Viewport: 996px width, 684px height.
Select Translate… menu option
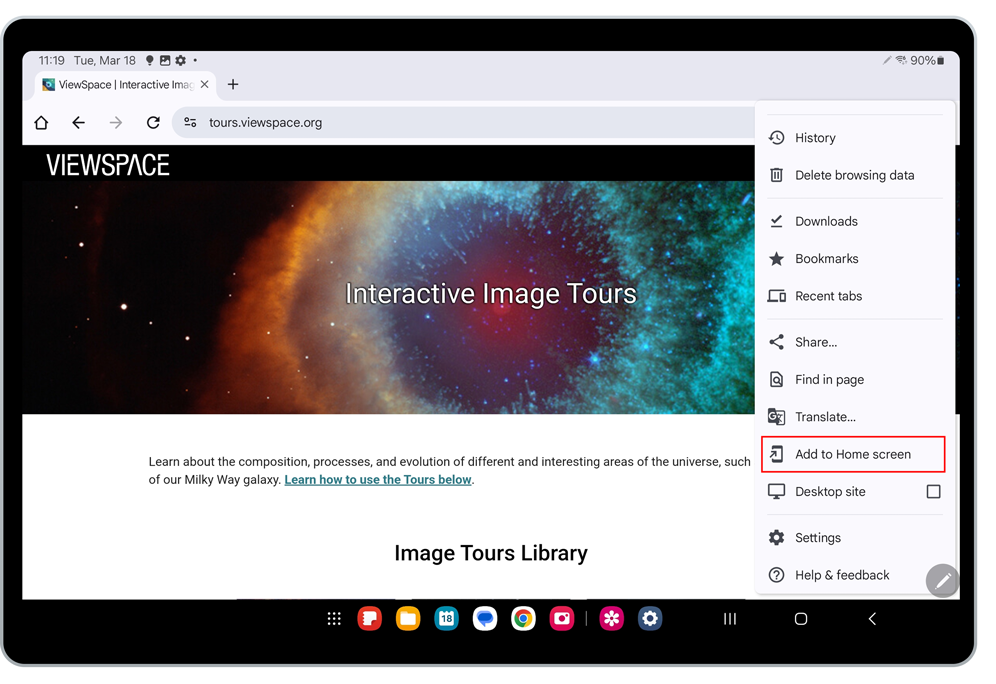pos(855,417)
